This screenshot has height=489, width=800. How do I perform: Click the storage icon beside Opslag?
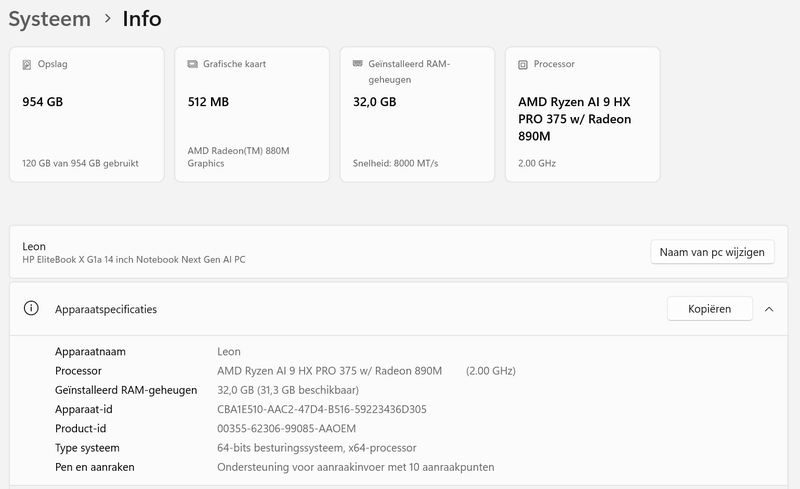click(x=27, y=65)
